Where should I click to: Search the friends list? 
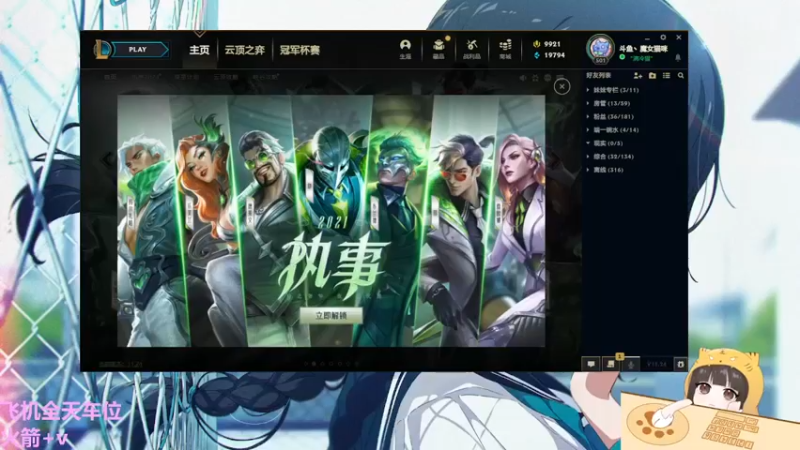pyautogui.click(x=681, y=76)
